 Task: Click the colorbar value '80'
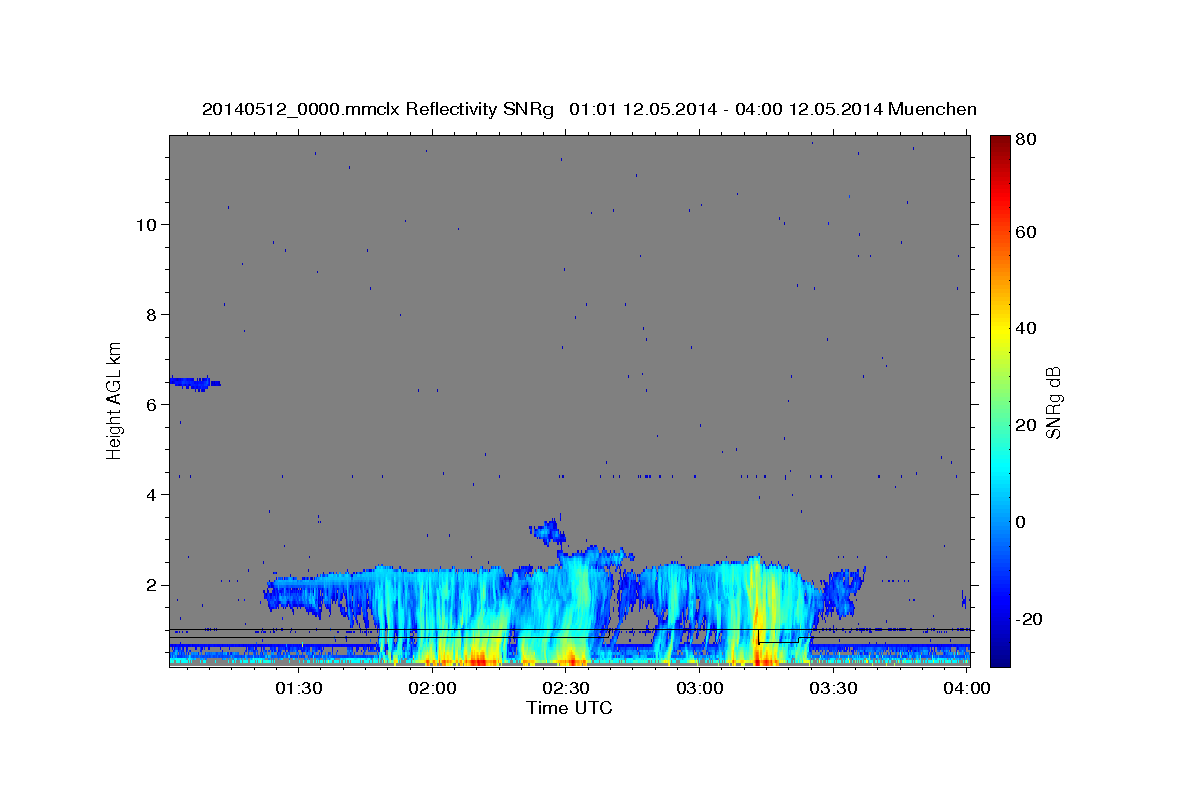pyautogui.click(x=1026, y=140)
